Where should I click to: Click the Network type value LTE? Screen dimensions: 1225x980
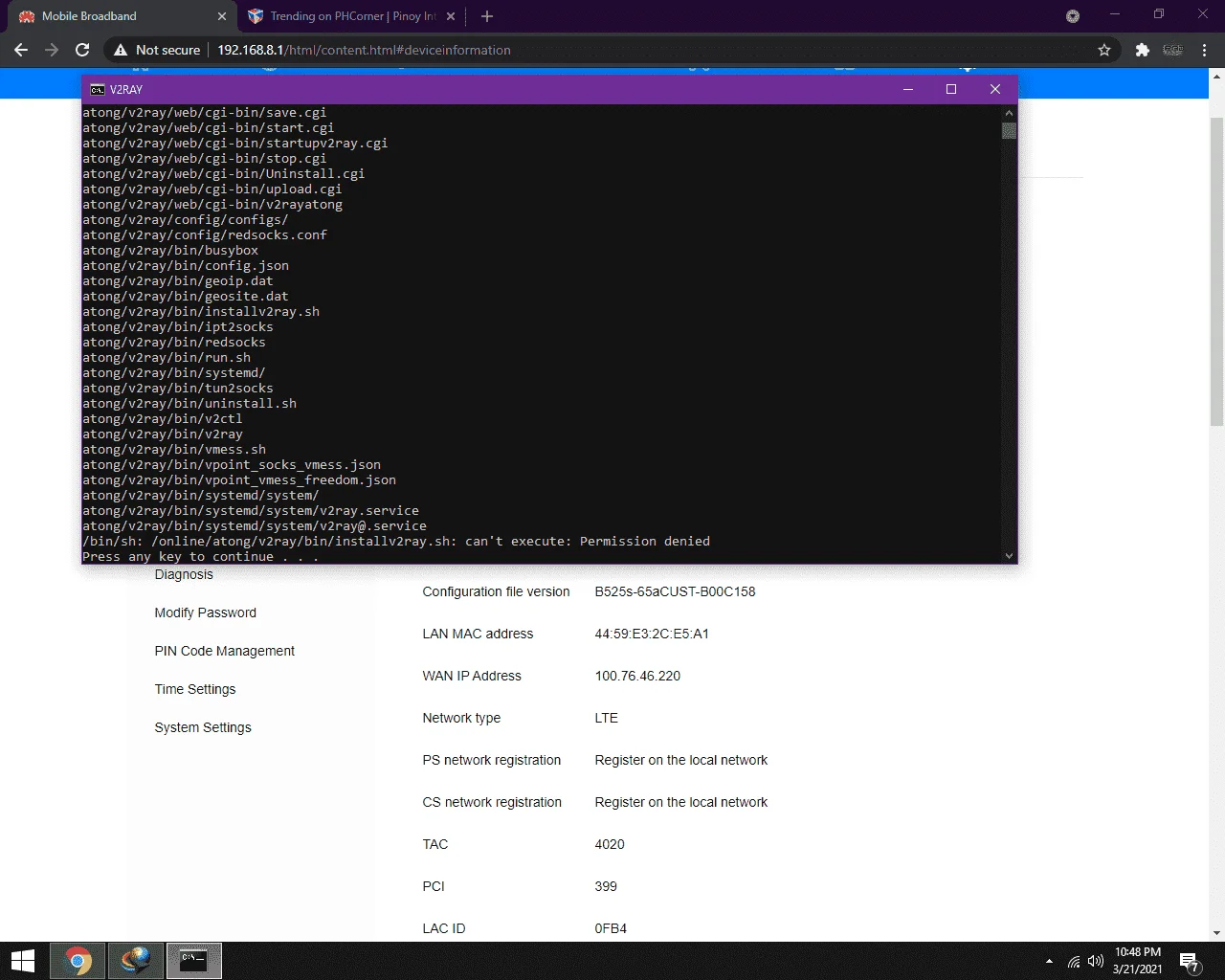pyautogui.click(x=606, y=718)
